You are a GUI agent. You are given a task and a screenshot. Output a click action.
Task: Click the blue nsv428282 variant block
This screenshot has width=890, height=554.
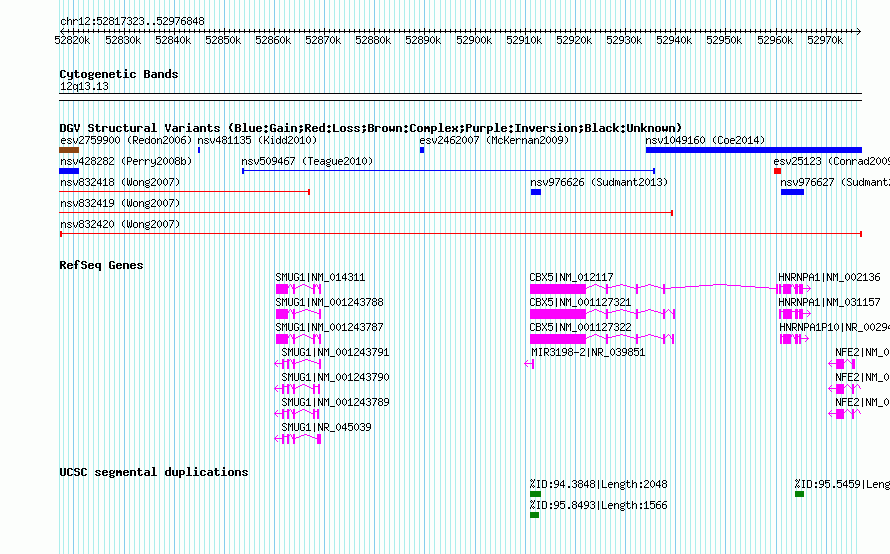click(x=69, y=171)
